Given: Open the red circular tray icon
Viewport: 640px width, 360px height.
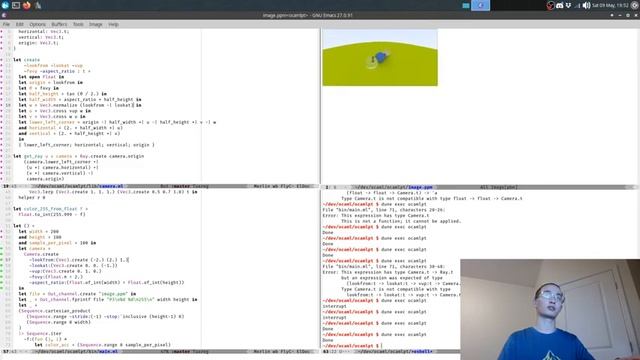Looking at the screenshot, I should [550, 5].
